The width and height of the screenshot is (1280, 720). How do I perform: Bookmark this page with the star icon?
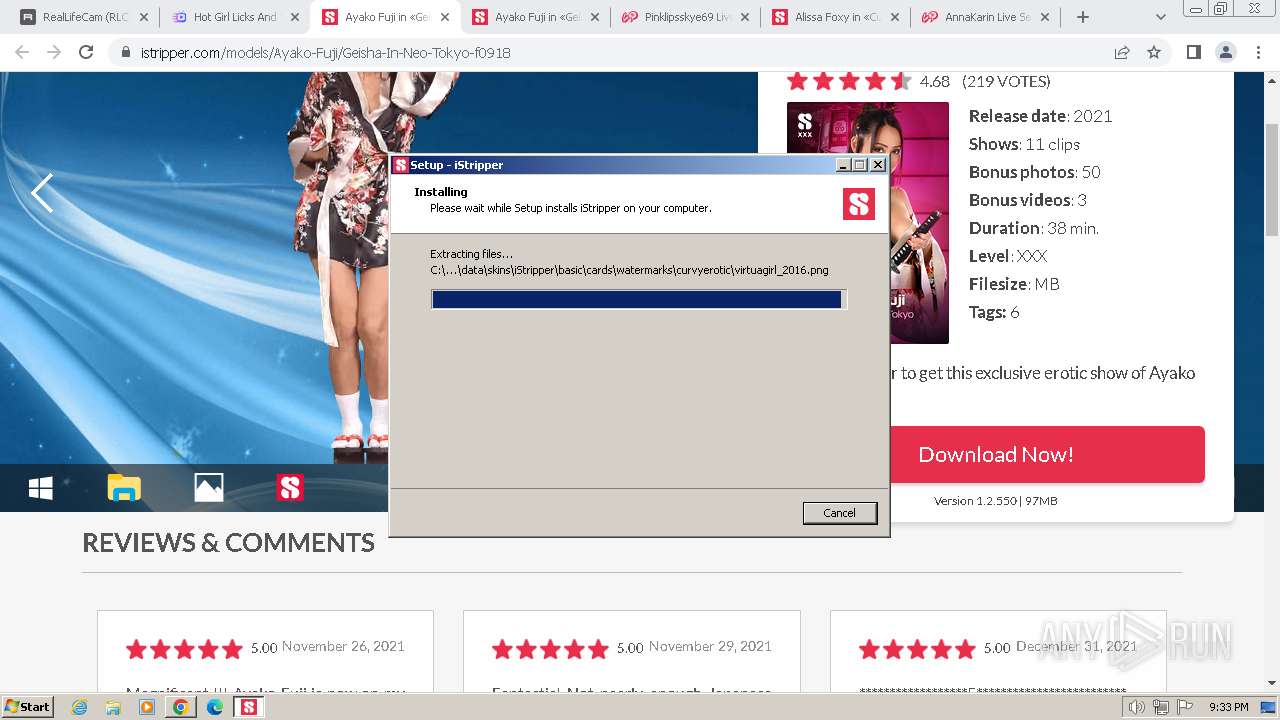[1154, 52]
